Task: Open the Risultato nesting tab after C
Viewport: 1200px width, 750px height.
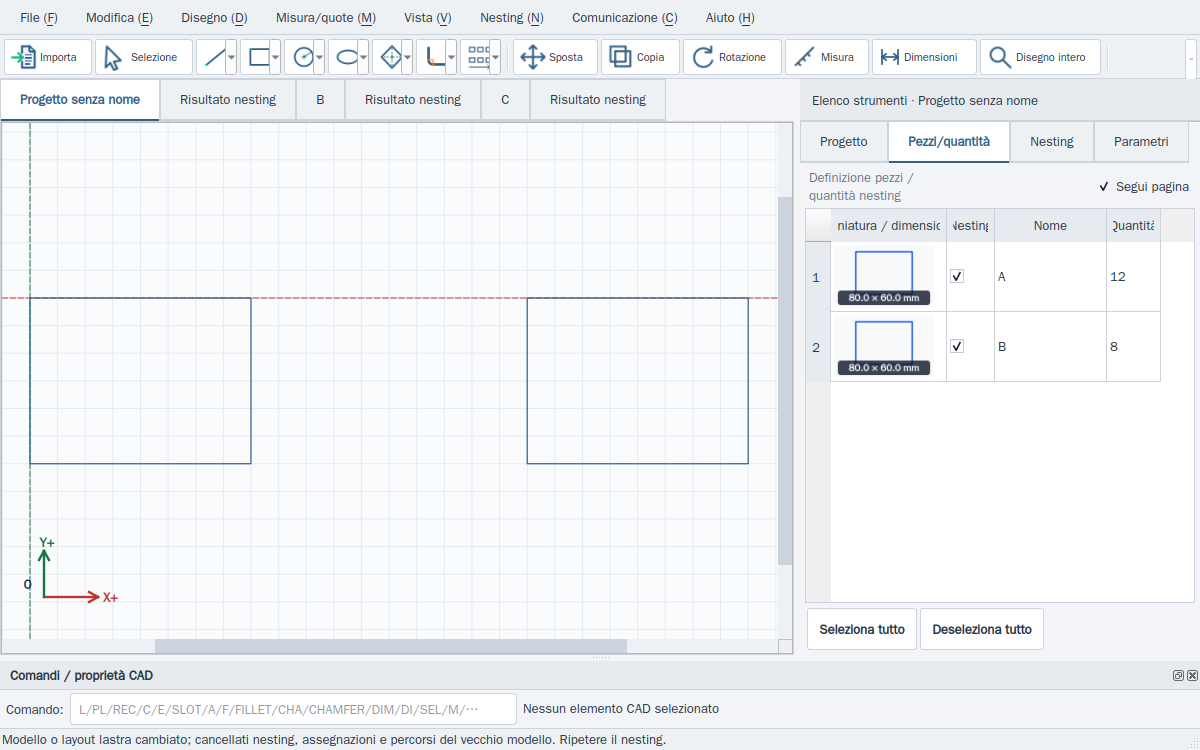Action: coord(598,100)
